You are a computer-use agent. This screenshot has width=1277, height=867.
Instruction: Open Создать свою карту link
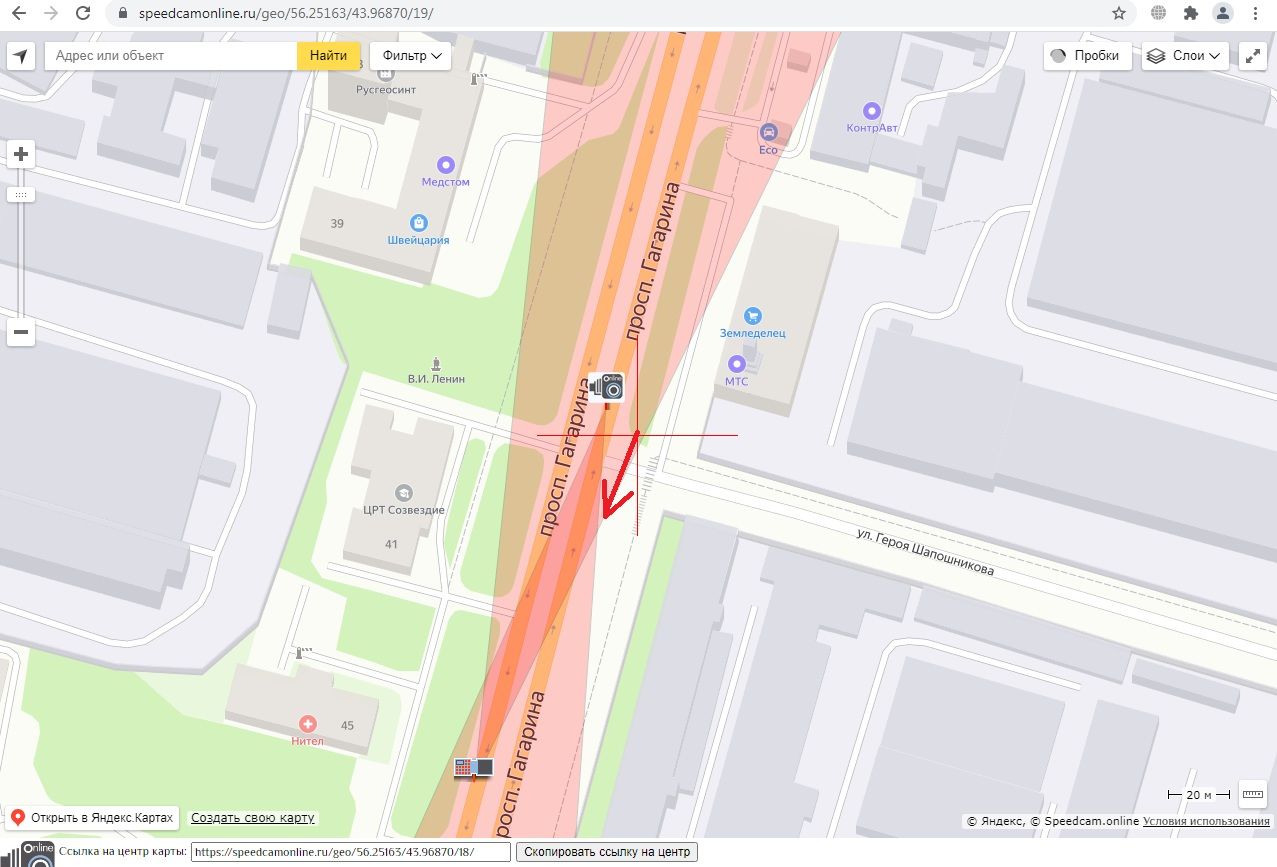coord(253,818)
